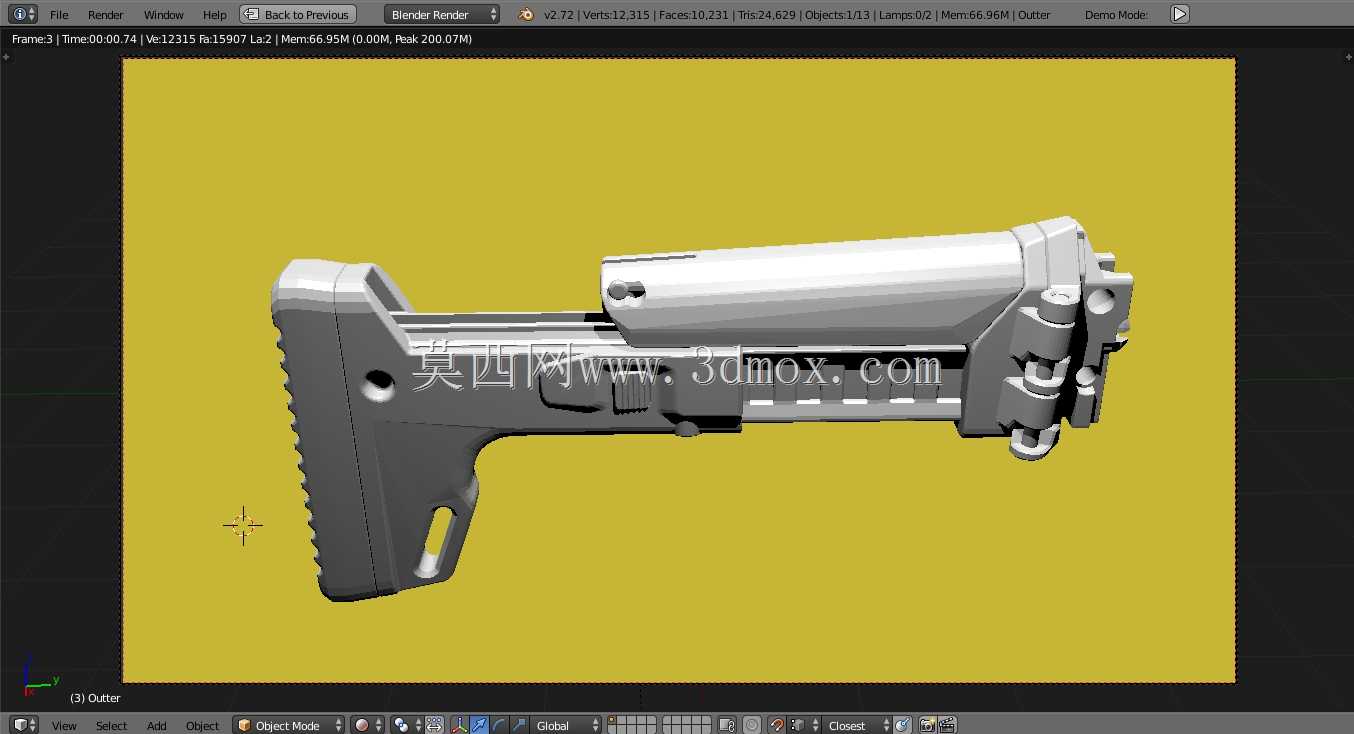Open the Blender Render engine dropdown
Screen dimensions: 1354x734
[x=442, y=15]
